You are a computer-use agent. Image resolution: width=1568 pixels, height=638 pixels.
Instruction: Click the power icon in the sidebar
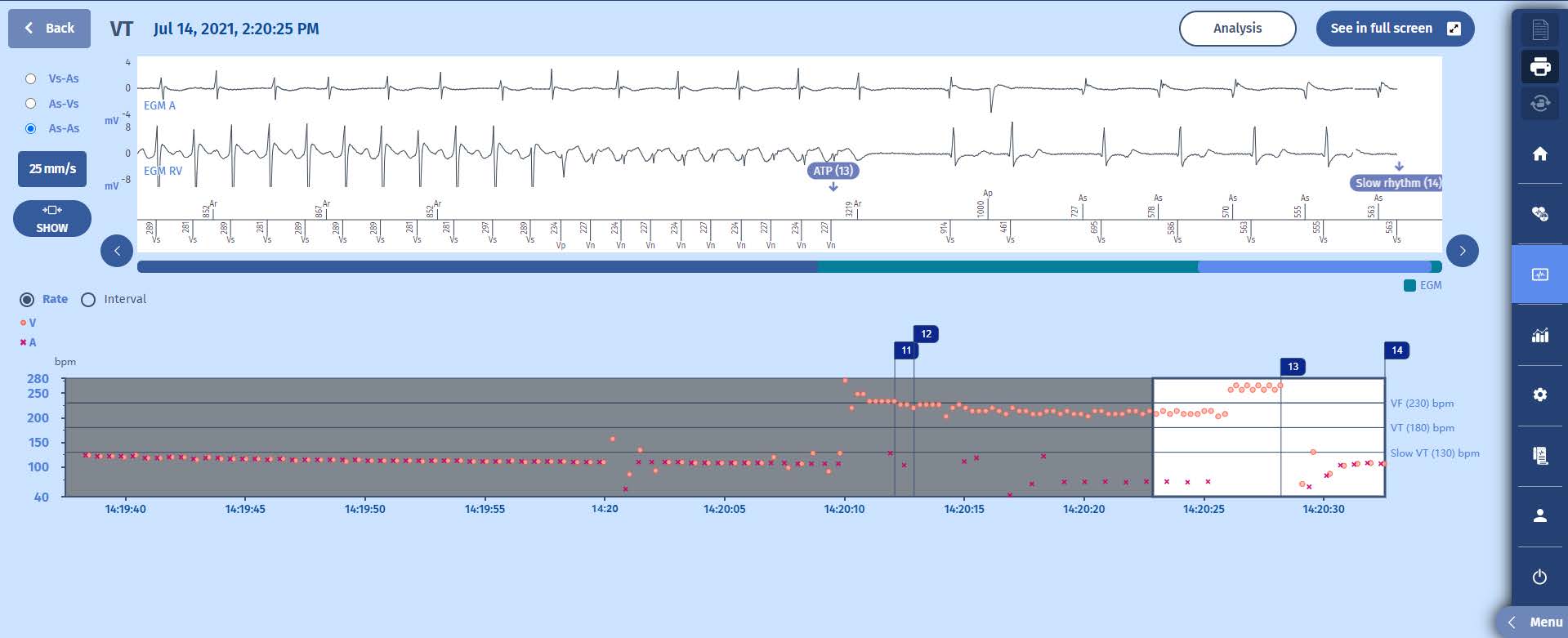tap(1539, 577)
